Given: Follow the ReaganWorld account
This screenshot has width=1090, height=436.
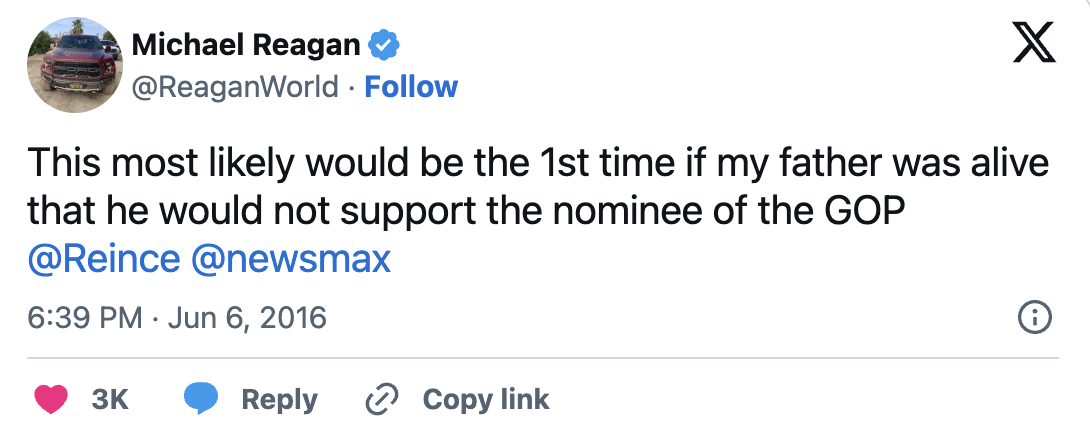Looking at the screenshot, I should (x=411, y=87).
